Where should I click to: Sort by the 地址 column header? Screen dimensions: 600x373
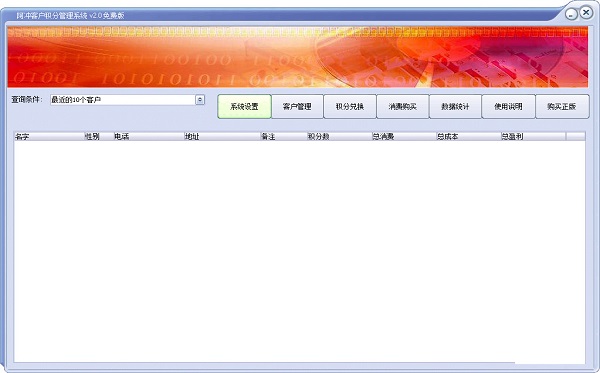222,136
